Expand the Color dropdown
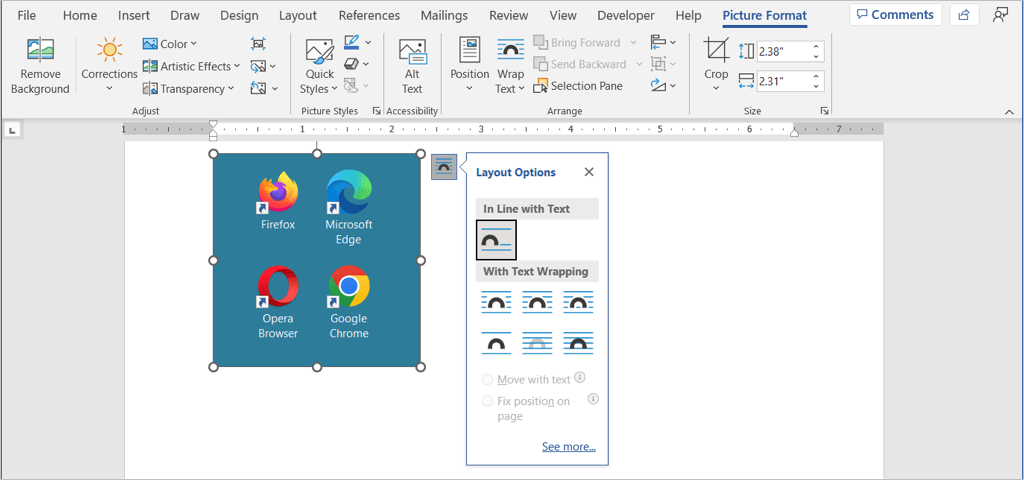Viewport: 1024px width, 480px height. 170,44
